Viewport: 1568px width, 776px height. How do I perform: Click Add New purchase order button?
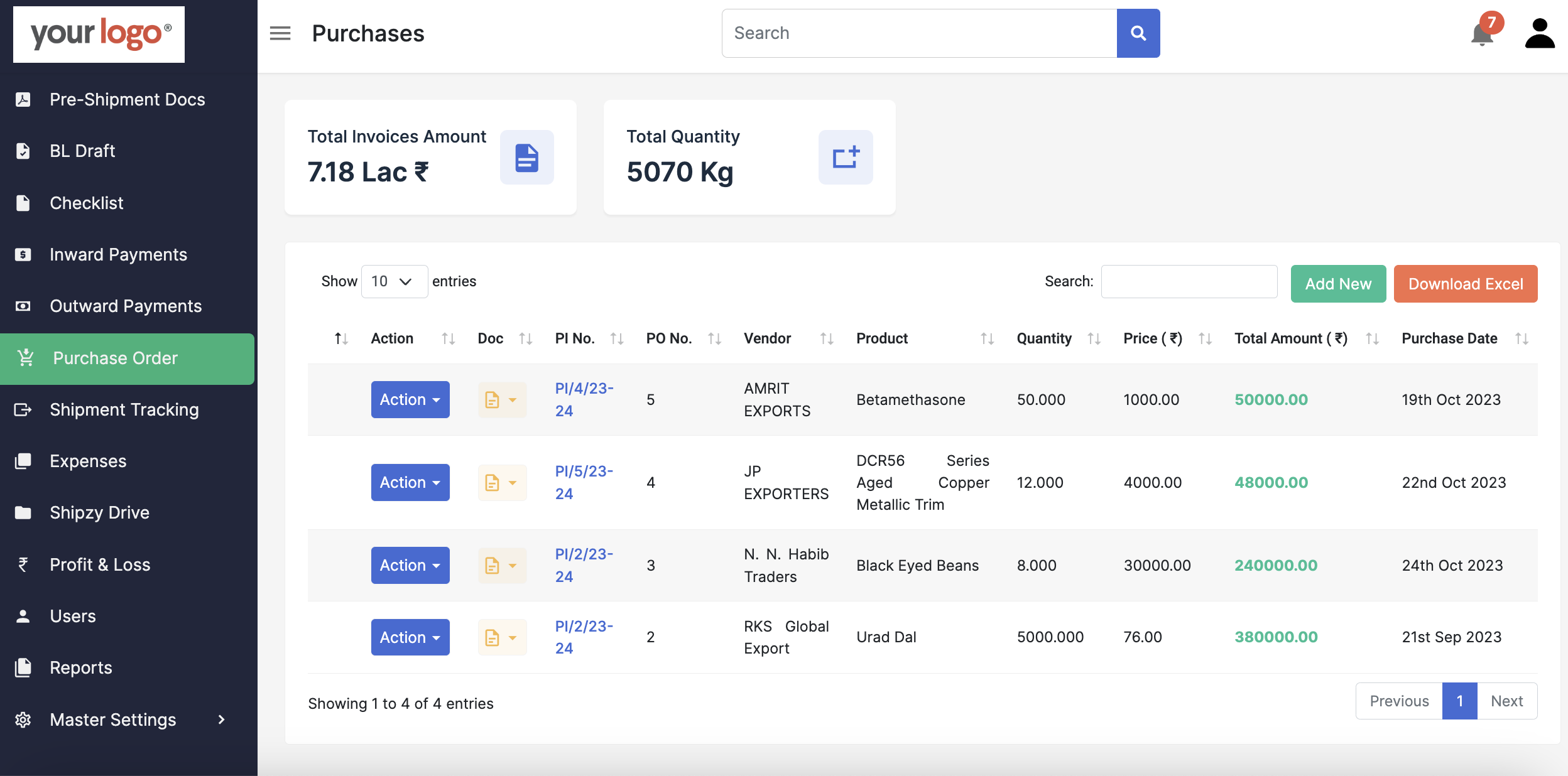coord(1339,282)
